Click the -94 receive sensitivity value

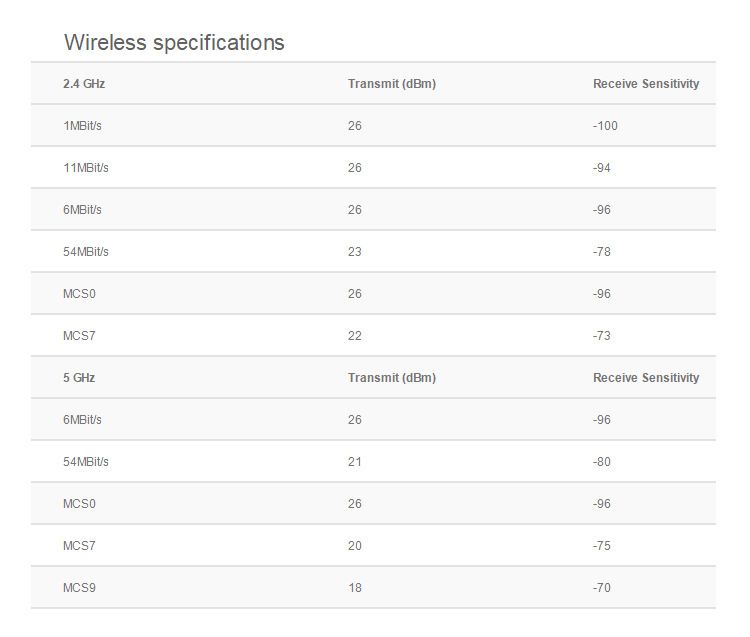click(x=602, y=168)
